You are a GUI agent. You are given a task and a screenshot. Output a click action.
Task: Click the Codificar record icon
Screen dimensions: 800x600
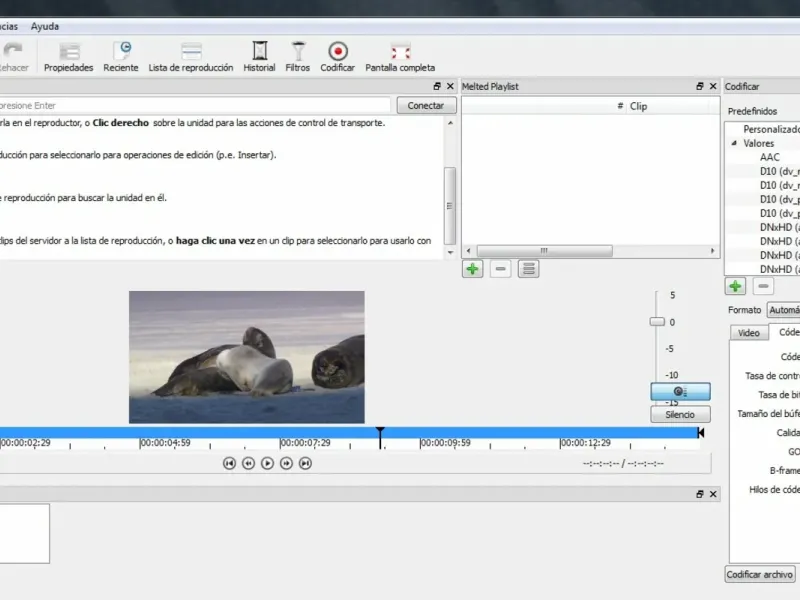click(x=338, y=56)
